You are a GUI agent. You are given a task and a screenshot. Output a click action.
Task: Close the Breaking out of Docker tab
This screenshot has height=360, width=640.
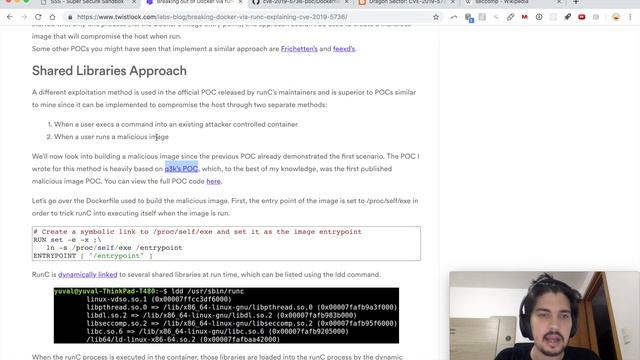[240, 2]
